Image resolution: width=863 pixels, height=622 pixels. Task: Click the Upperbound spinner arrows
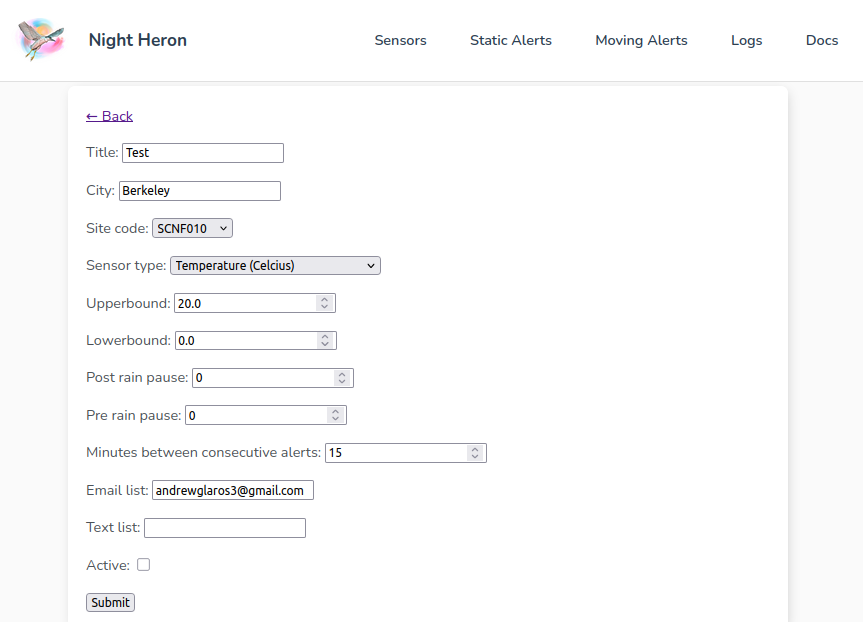[324, 303]
